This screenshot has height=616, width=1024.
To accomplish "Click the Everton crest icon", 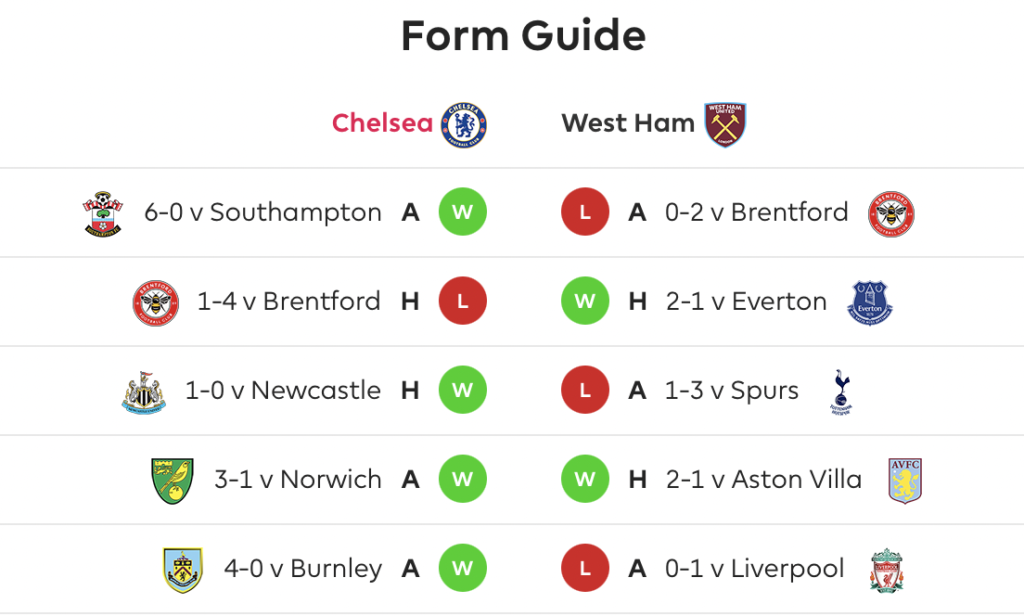I will pos(870,302).
